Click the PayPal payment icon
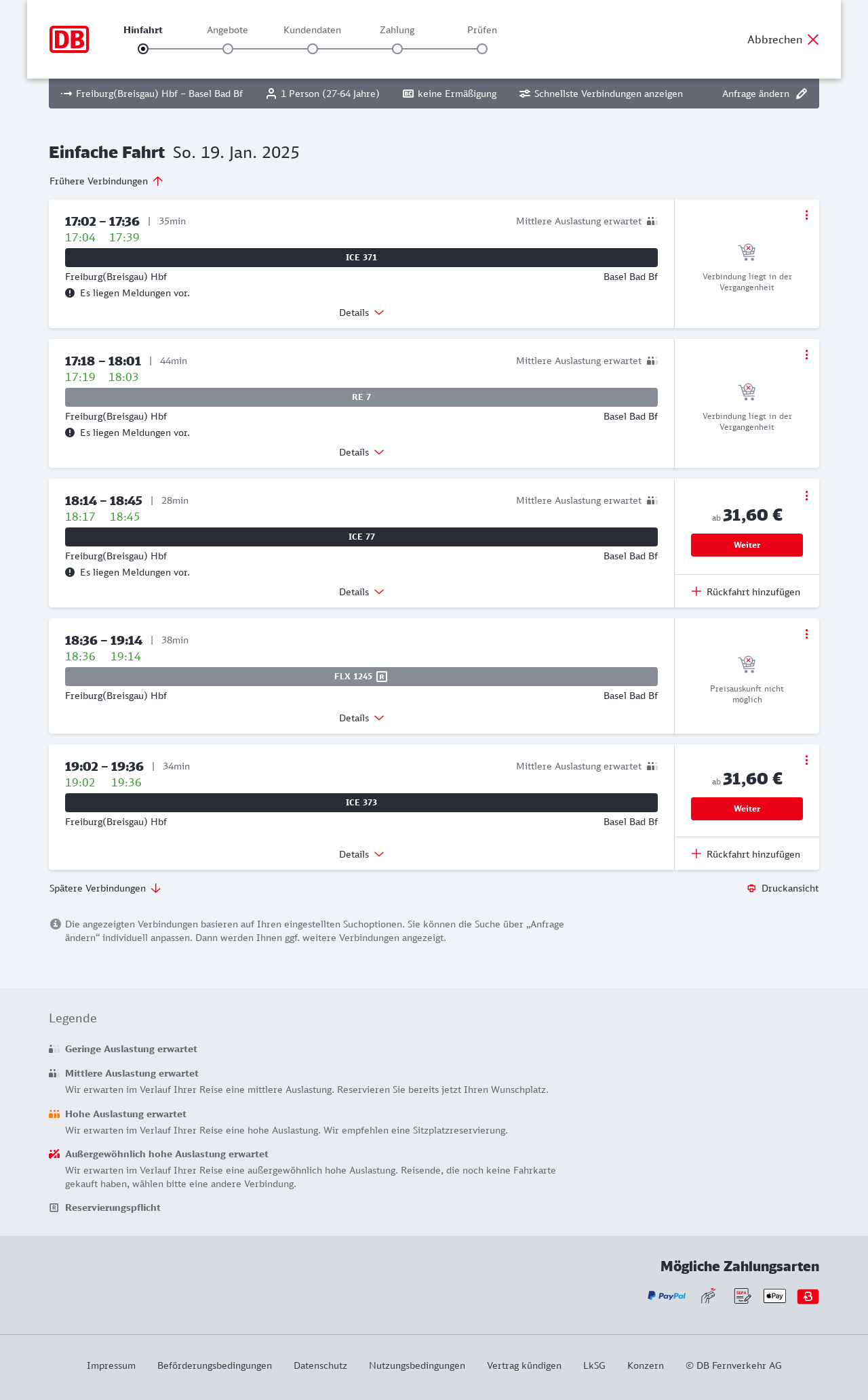 click(667, 1296)
